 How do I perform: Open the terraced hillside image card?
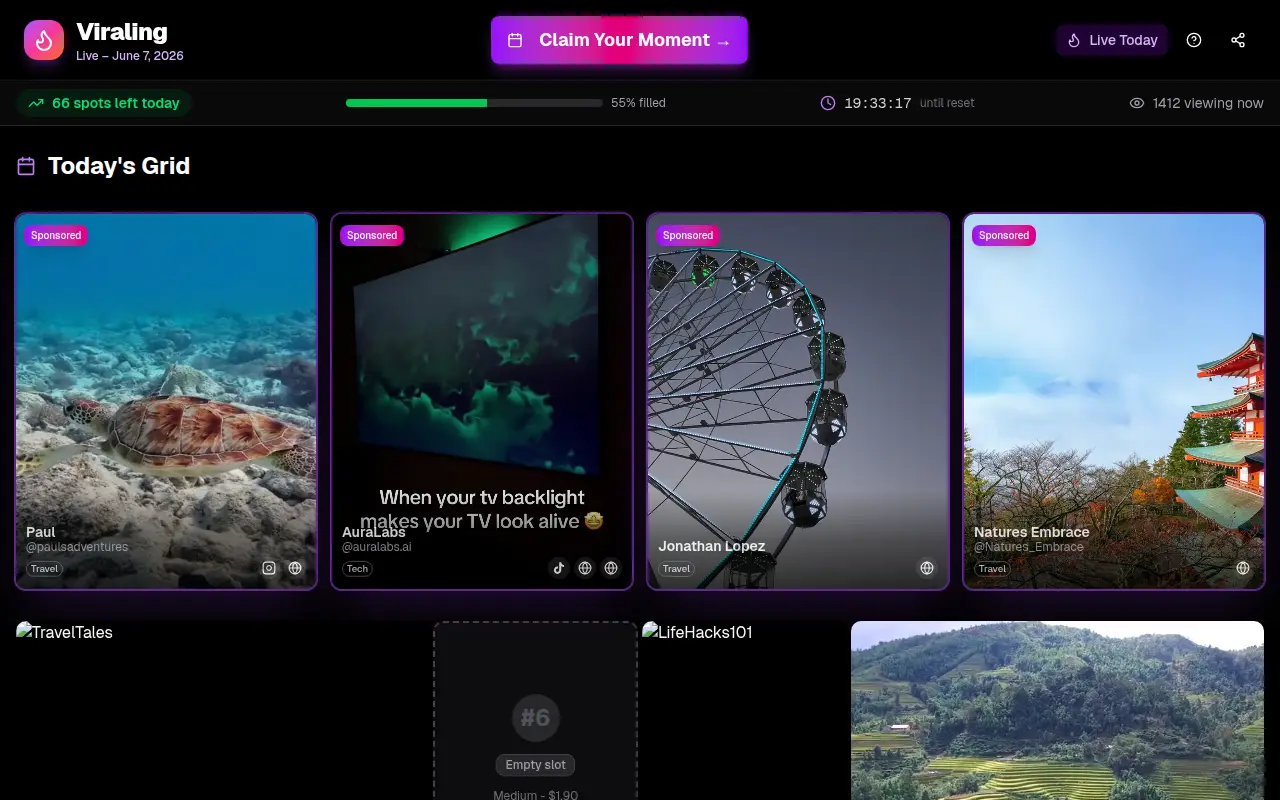pos(1057,711)
